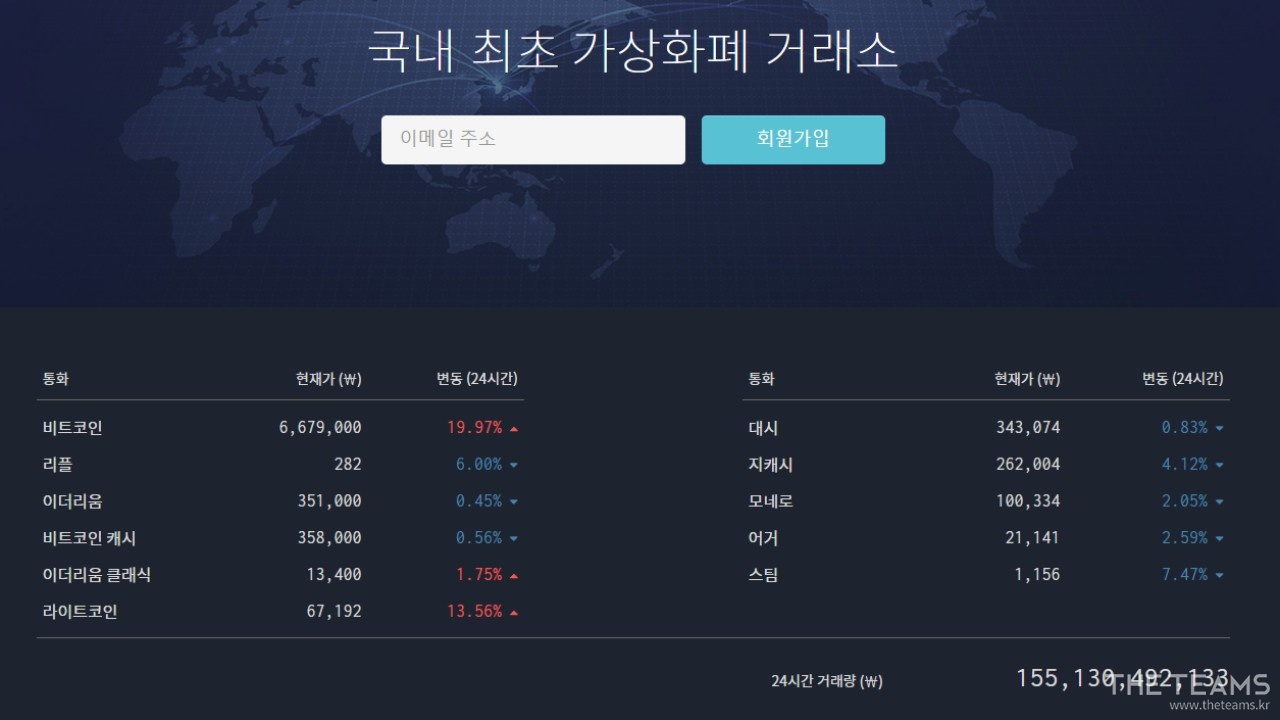Image resolution: width=1280 pixels, height=720 pixels.
Task: Click the down arrow next to 이더리움 0.45%
Action: 514,502
